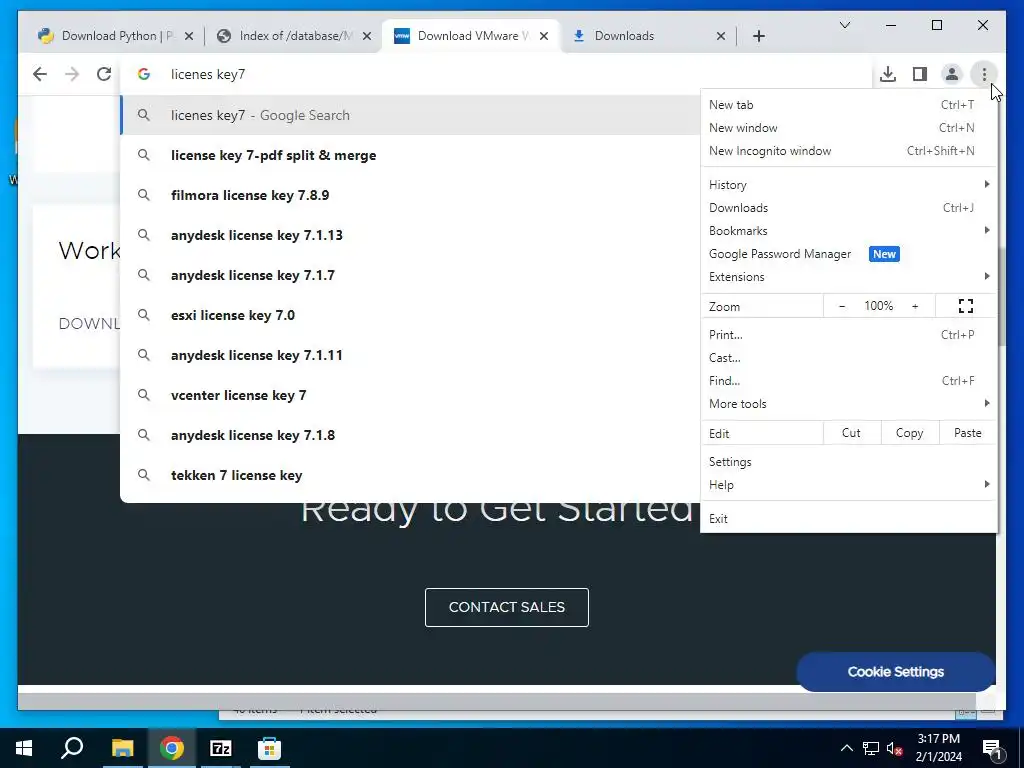Image resolution: width=1024 pixels, height=768 pixels.
Task: Open File Explorer from taskbar
Action: click(122, 748)
